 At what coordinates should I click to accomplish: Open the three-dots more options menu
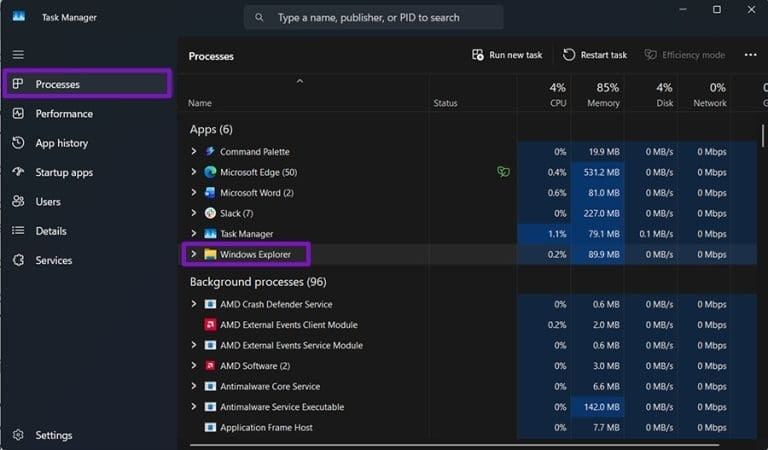click(750, 55)
